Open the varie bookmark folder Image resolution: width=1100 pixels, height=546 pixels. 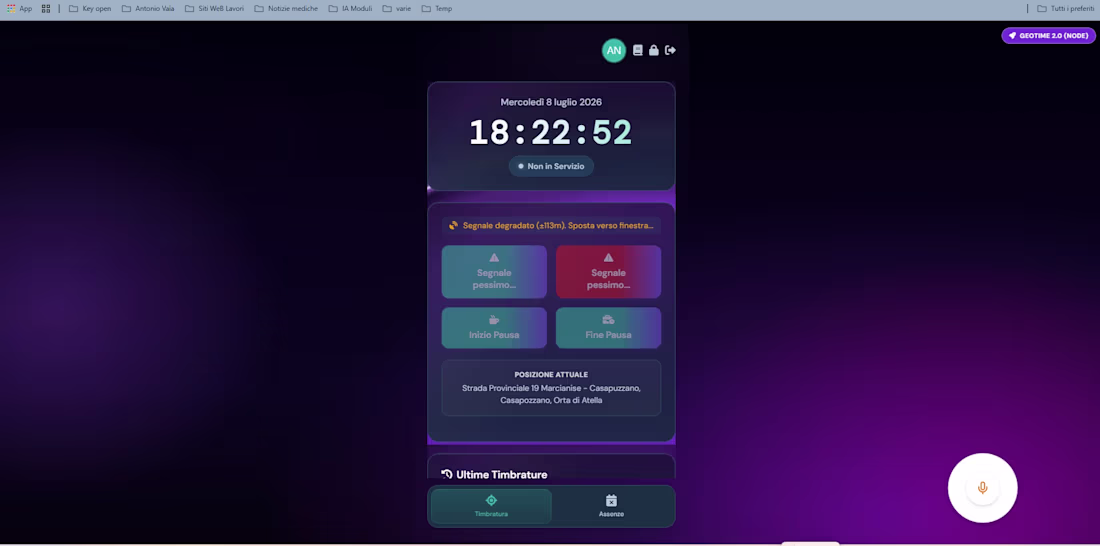pos(397,8)
